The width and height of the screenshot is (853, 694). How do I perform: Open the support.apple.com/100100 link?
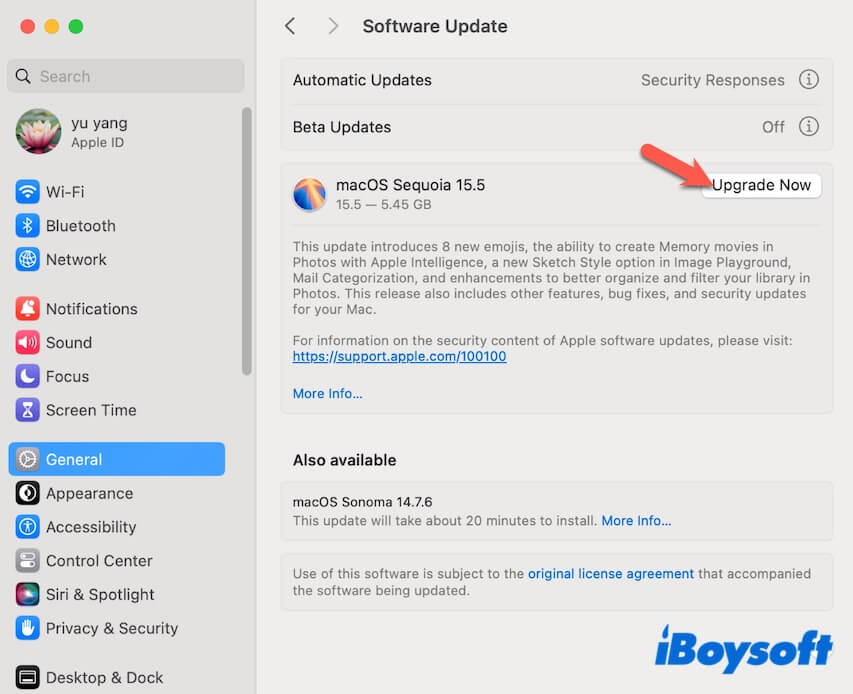click(399, 357)
